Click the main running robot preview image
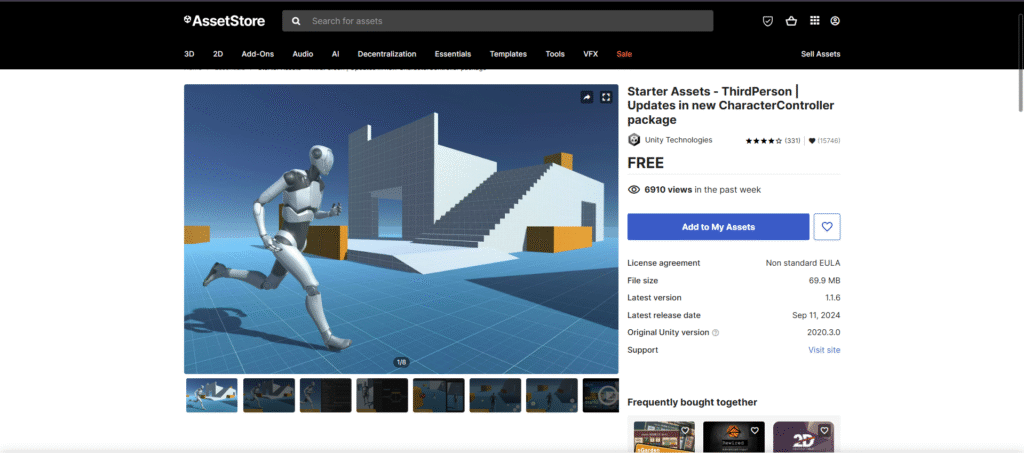The width and height of the screenshot is (1024, 453). 401,228
